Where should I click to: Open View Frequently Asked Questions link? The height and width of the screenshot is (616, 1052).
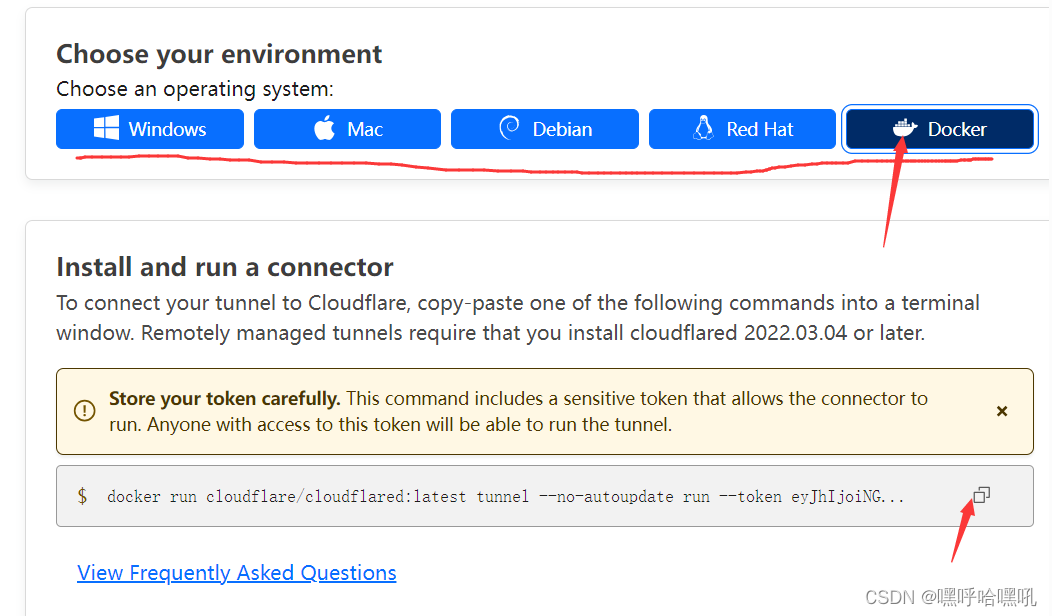[x=237, y=573]
